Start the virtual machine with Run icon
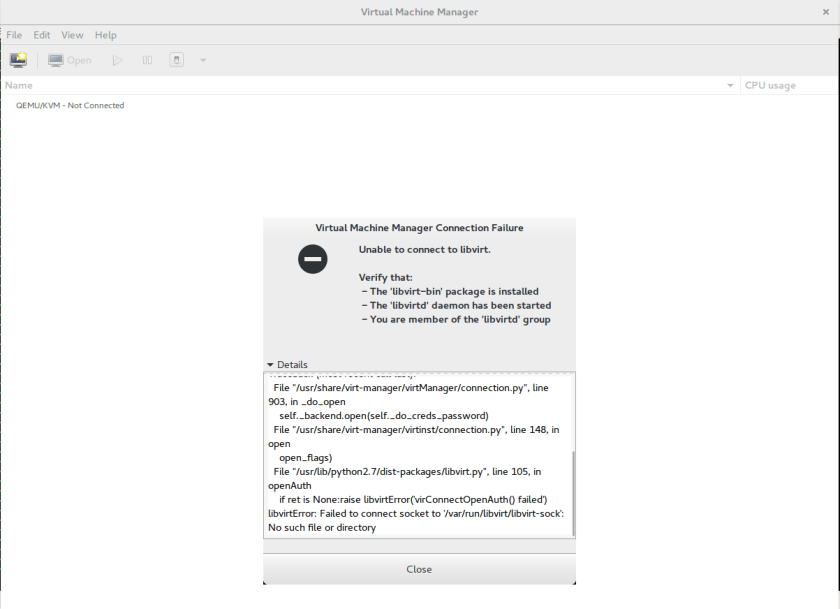This screenshot has width=840, height=609. point(117,60)
